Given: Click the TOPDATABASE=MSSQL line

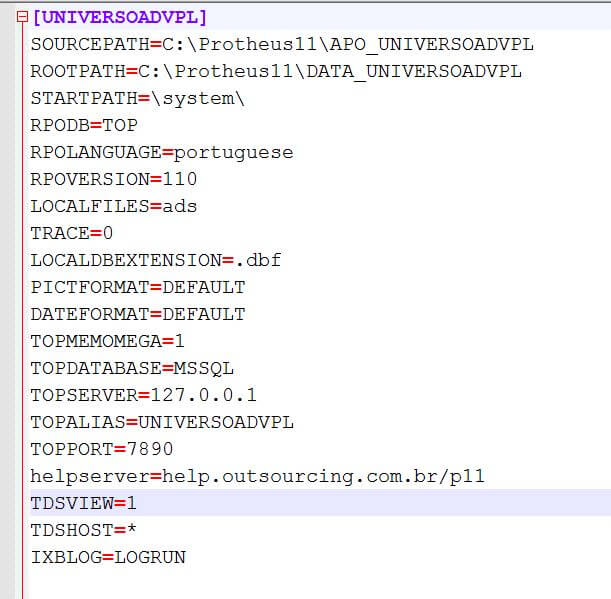Looking at the screenshot, I should click(x=132, y=369).
